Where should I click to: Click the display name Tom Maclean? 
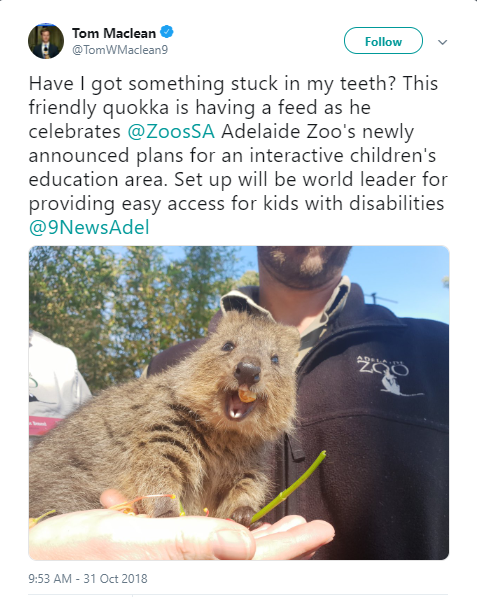click(x=114, y=33)
